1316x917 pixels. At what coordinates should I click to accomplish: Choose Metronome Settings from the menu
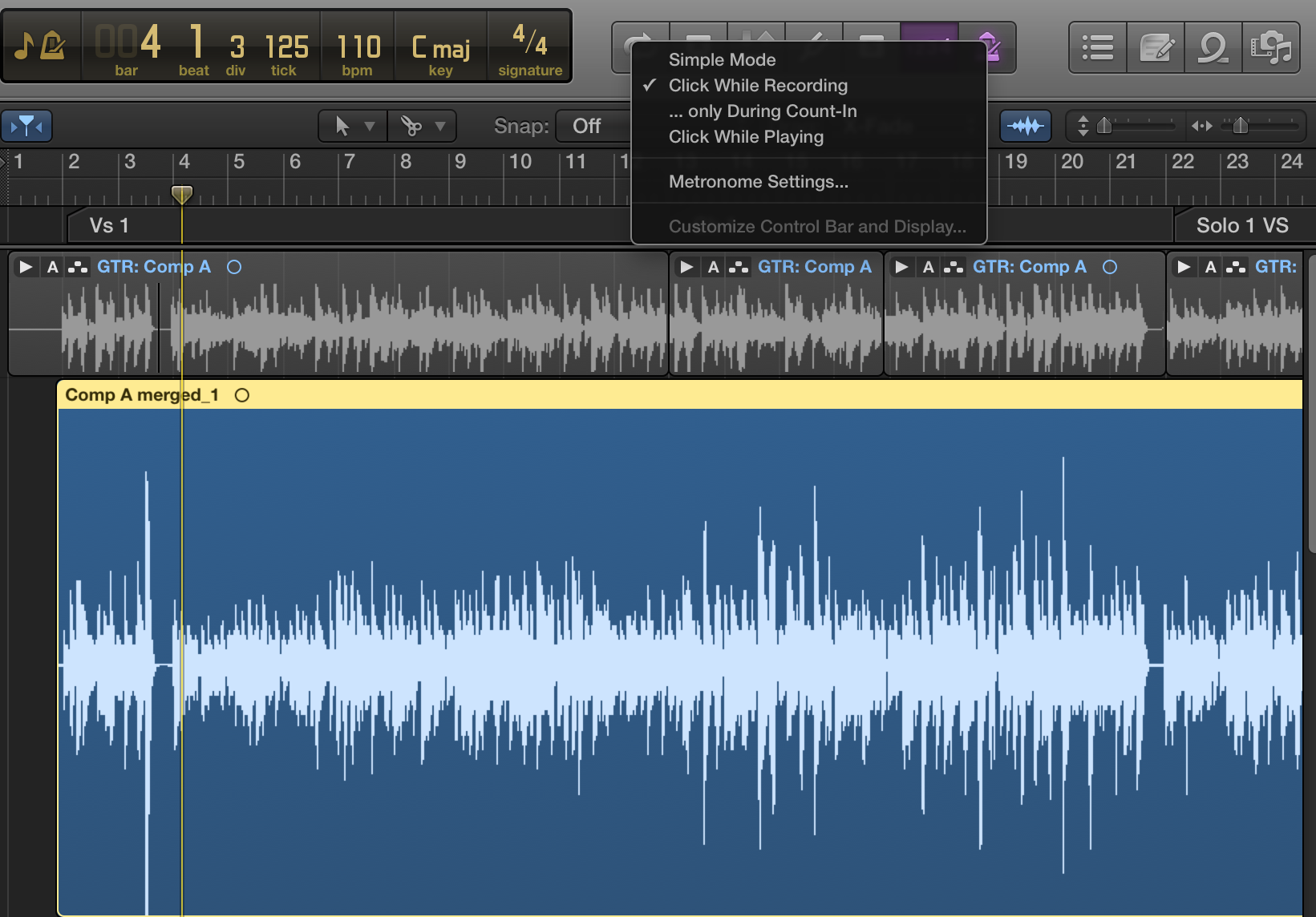click(758, 182)
